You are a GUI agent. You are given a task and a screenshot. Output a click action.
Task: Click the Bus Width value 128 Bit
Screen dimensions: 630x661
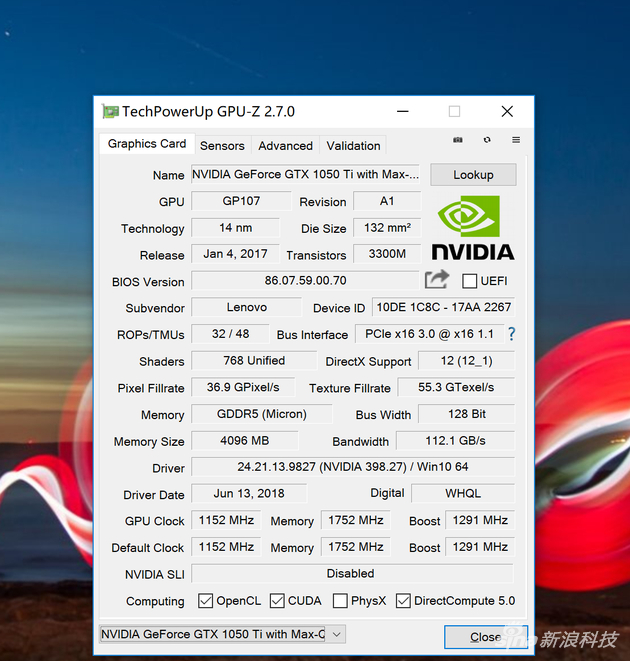466,414
